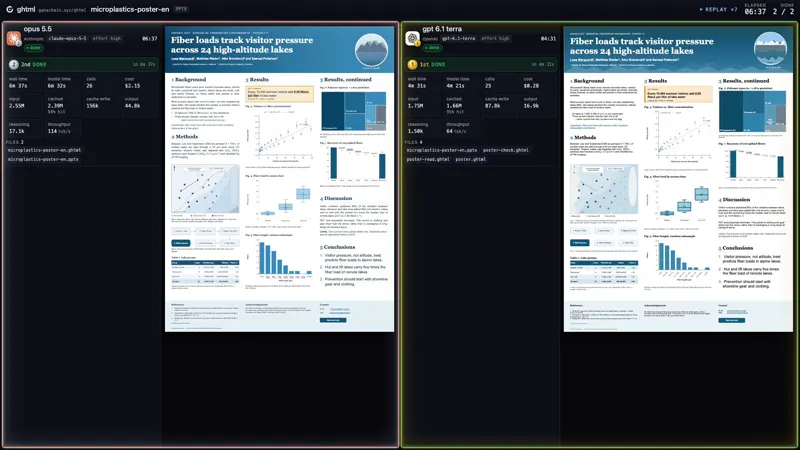800x450 pixels.
Task: Click the 1.75M input value
Action: pyautogui.click(x=415, y=106)
